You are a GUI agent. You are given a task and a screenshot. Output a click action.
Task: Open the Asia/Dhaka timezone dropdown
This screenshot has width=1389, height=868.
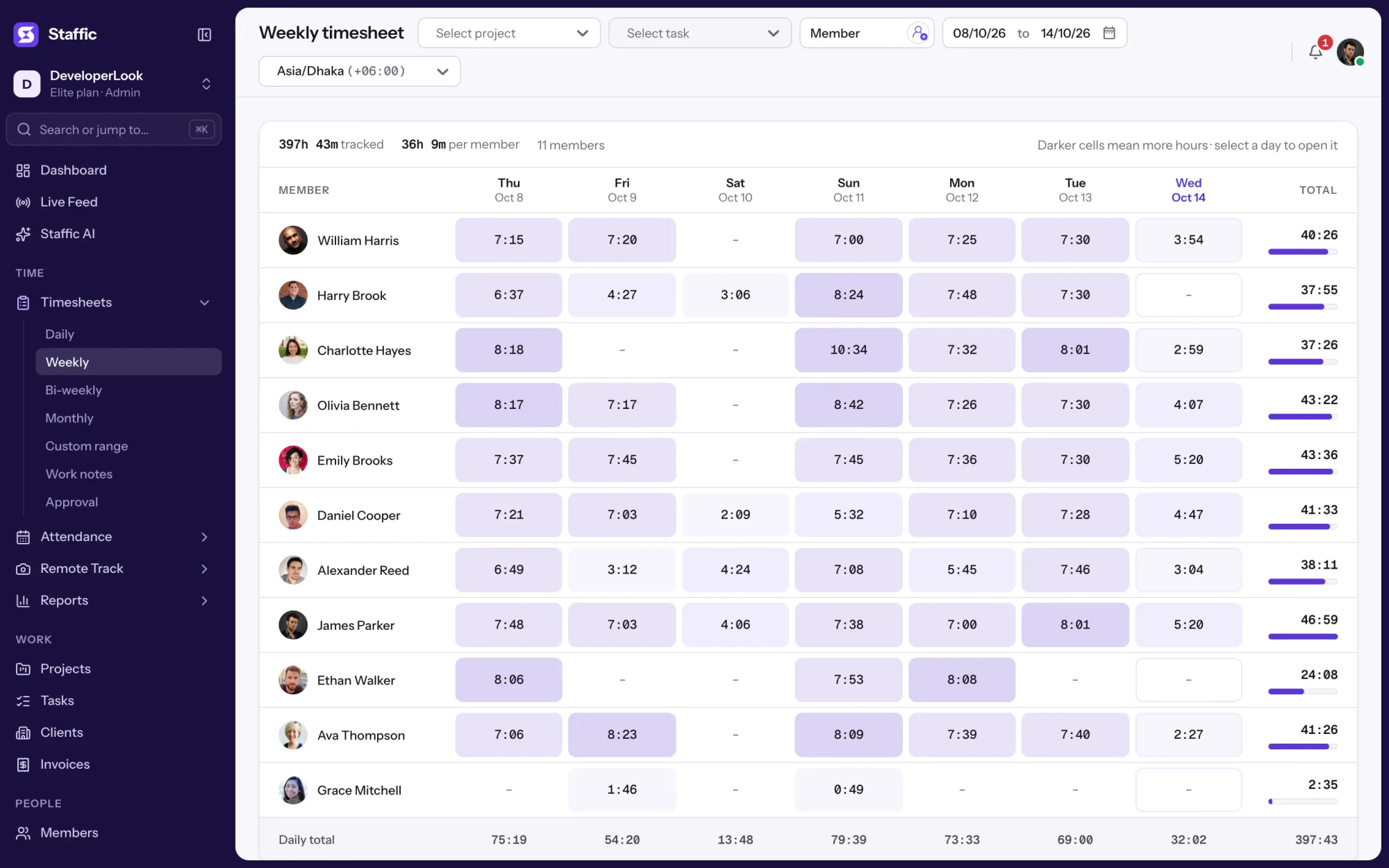360,72
